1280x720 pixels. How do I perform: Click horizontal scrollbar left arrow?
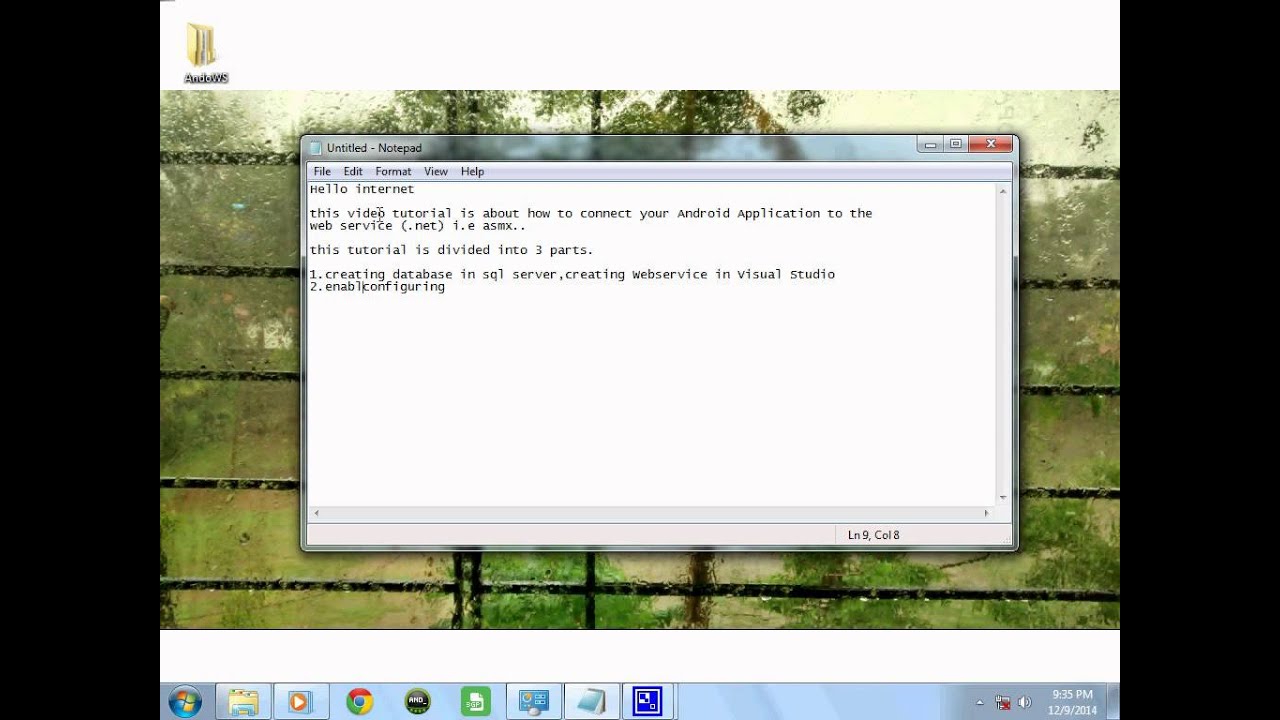tap(317, 513)
